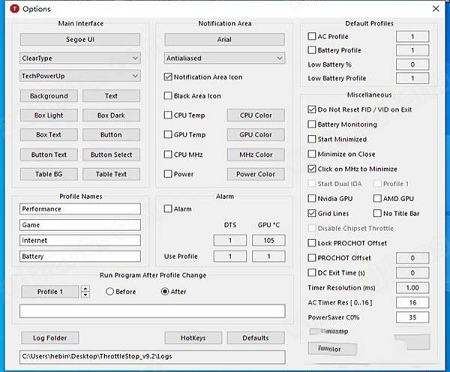Click the PowerSaver C0% value field

click(x=412, y=317)
